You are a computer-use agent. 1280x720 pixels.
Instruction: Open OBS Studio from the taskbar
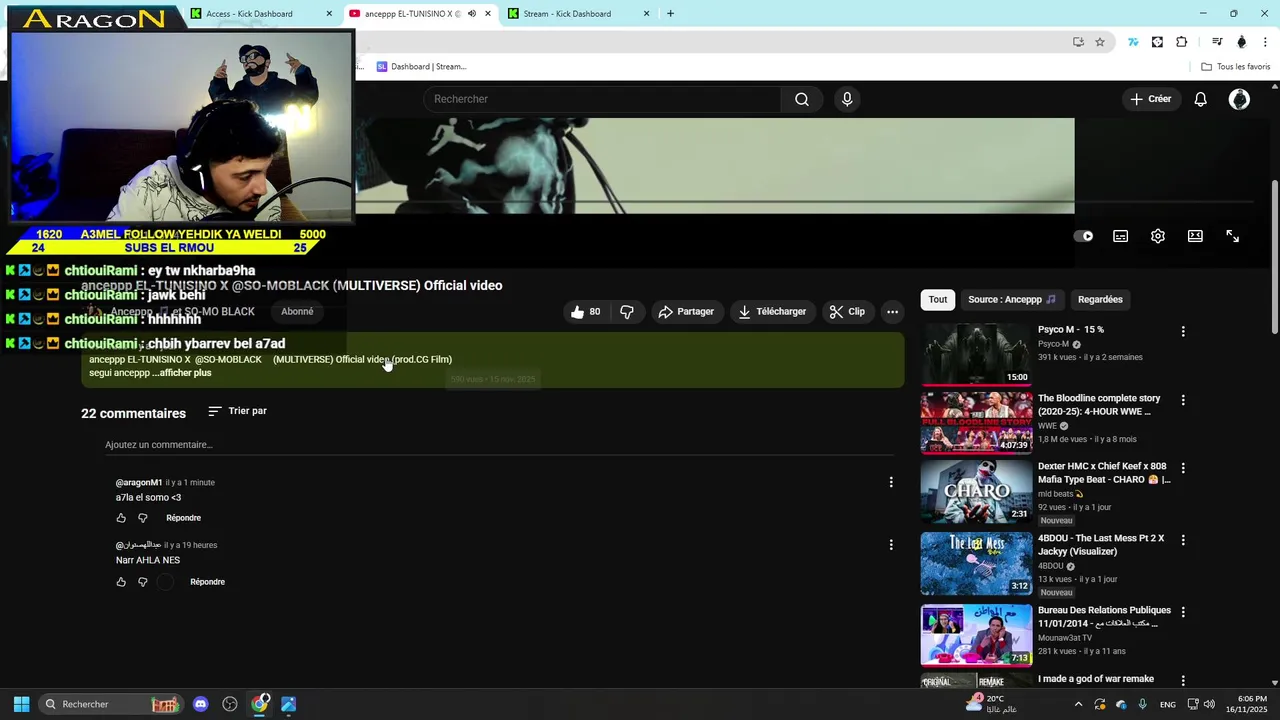point(230,704)
